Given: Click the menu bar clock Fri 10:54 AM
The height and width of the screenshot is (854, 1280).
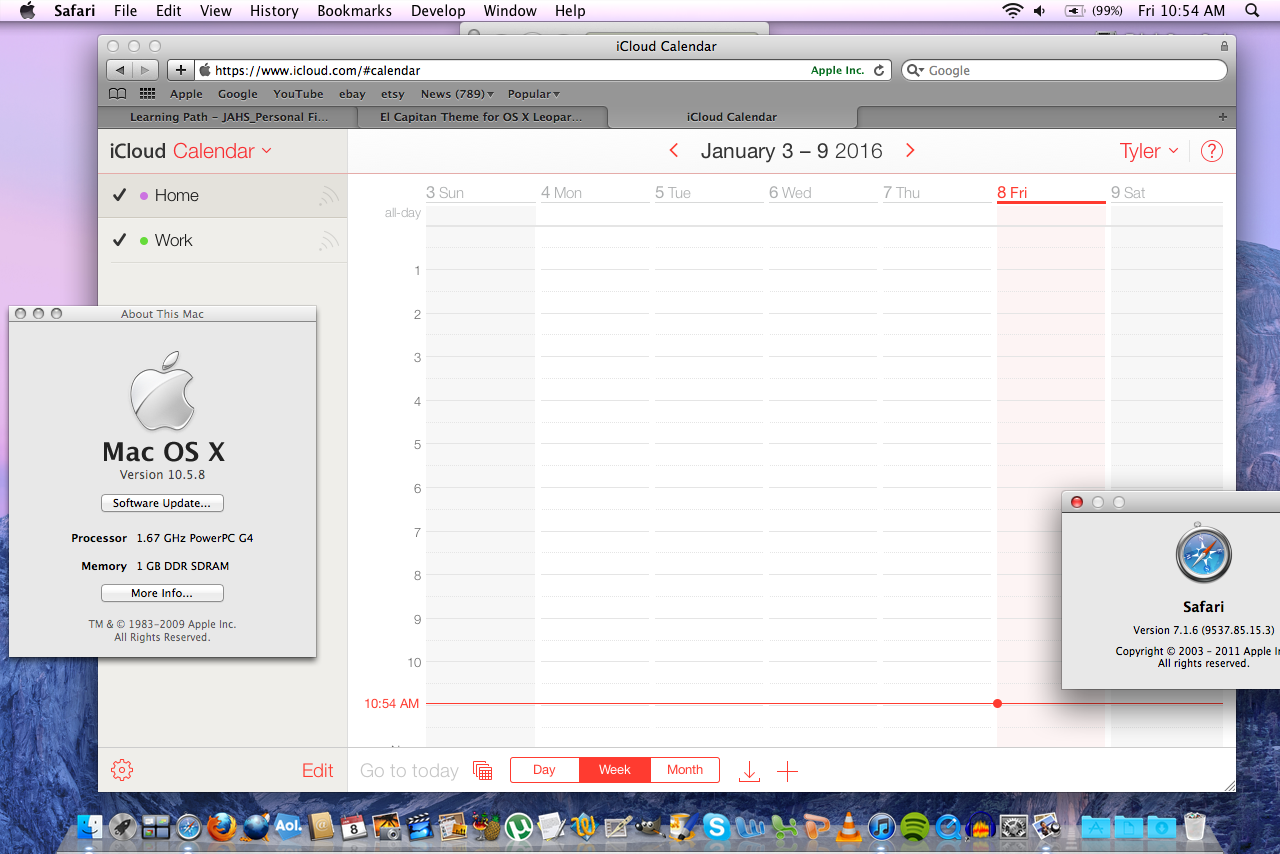Looking at the screenshot, I should (x=1181, y=11).
